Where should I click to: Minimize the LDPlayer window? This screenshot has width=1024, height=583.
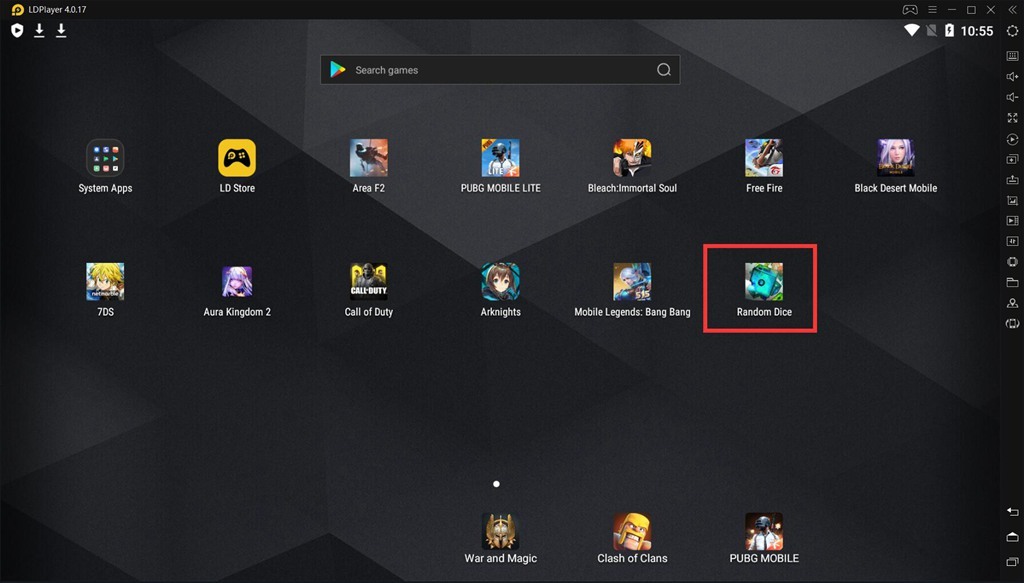(952, 10)
